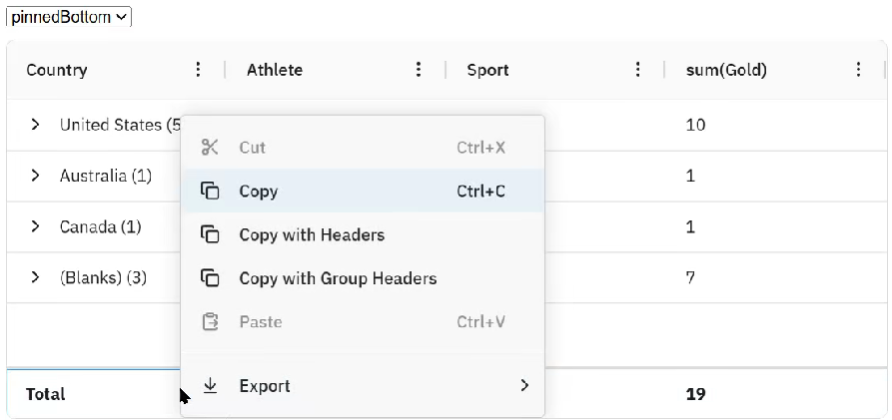Expand the Canada group row
The height and width of the screenshot is (420, 892).
pyautogui.click(x=35, y=227)
